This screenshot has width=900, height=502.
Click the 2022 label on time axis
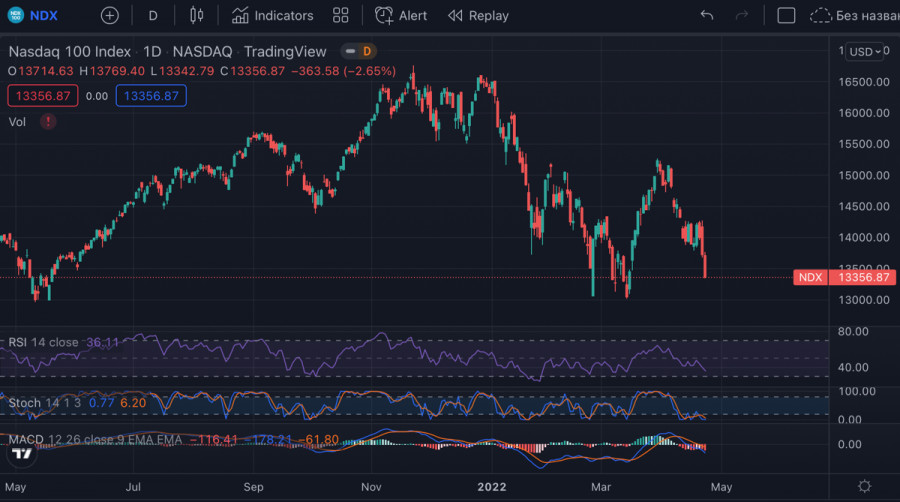(x=492, y=487)
